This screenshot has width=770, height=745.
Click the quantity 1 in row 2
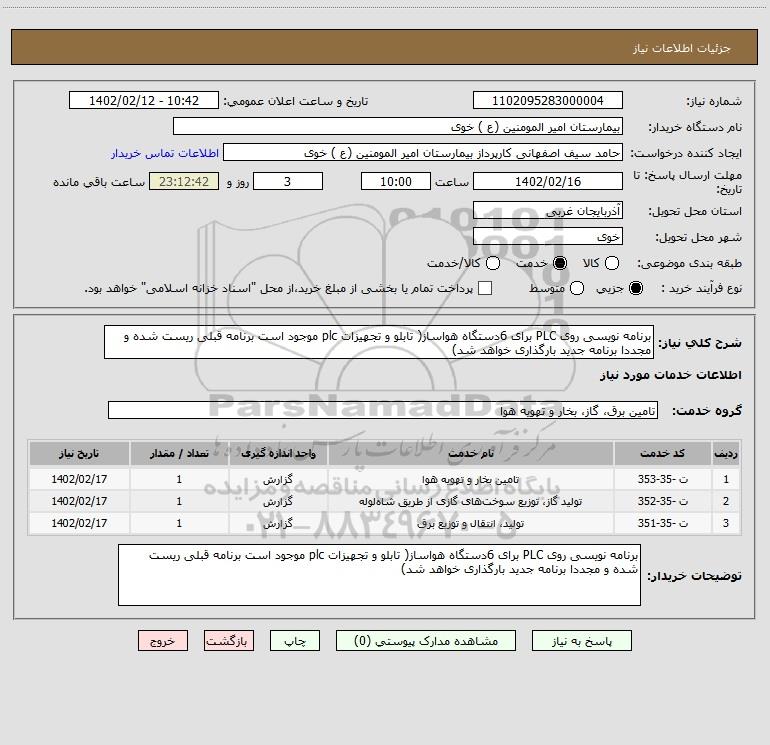(179, 501)
